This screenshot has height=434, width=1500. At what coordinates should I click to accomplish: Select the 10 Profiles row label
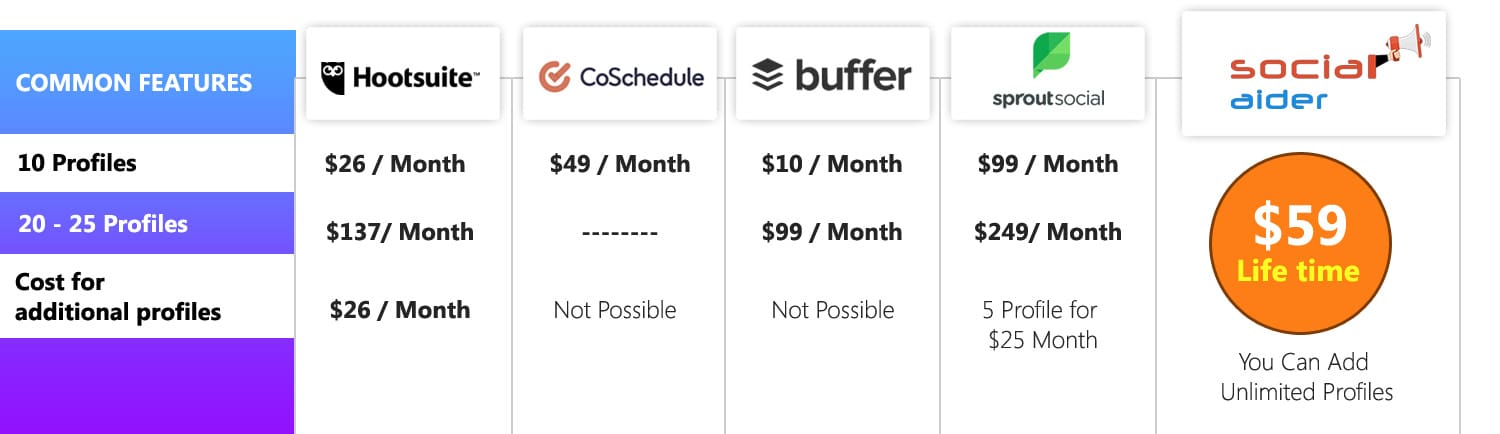coord(77,163)
